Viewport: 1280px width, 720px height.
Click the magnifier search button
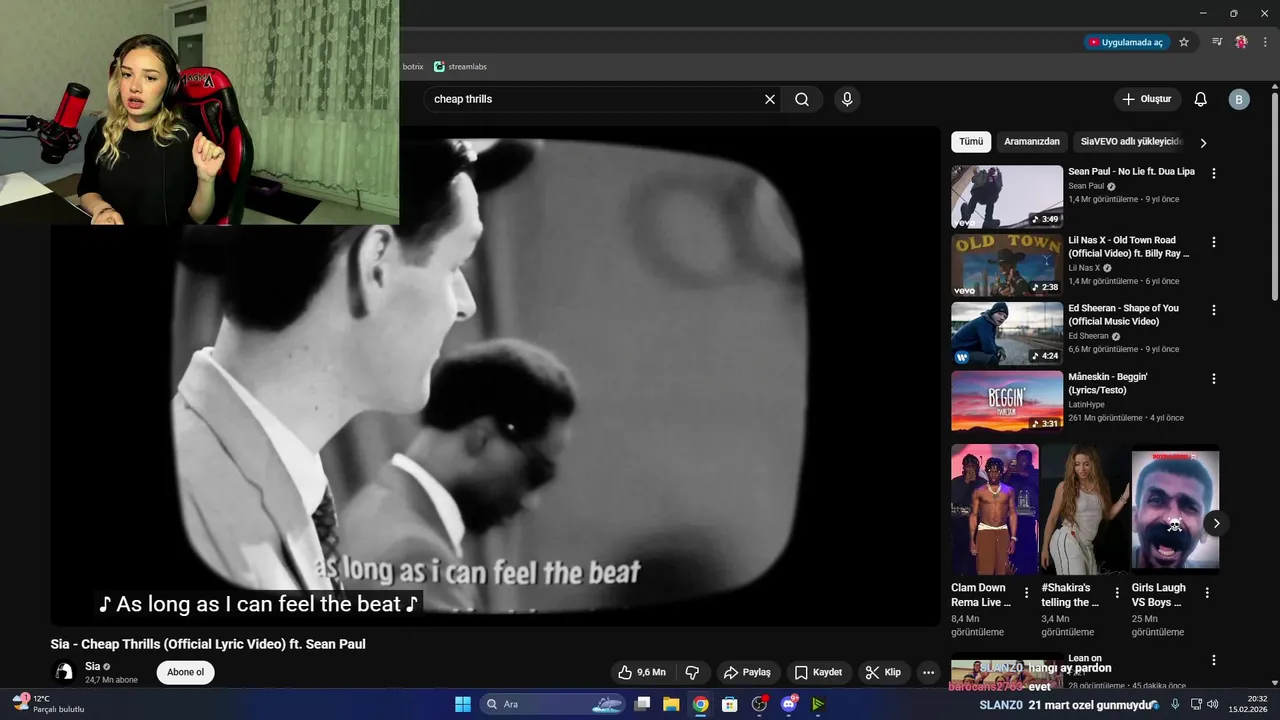click(x=802, y=99)
